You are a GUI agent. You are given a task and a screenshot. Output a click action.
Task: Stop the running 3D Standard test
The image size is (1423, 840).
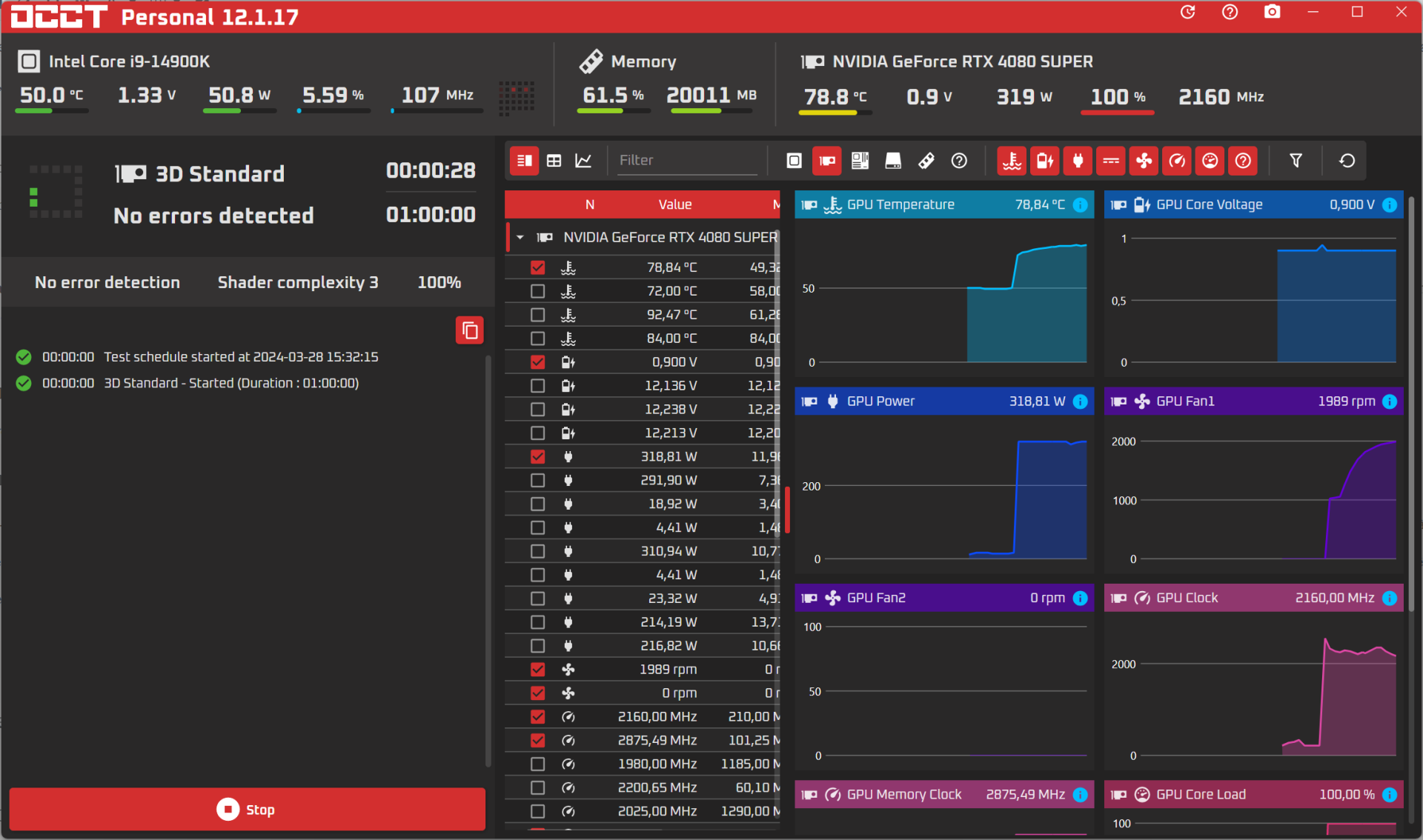click(x=248, y=810)
